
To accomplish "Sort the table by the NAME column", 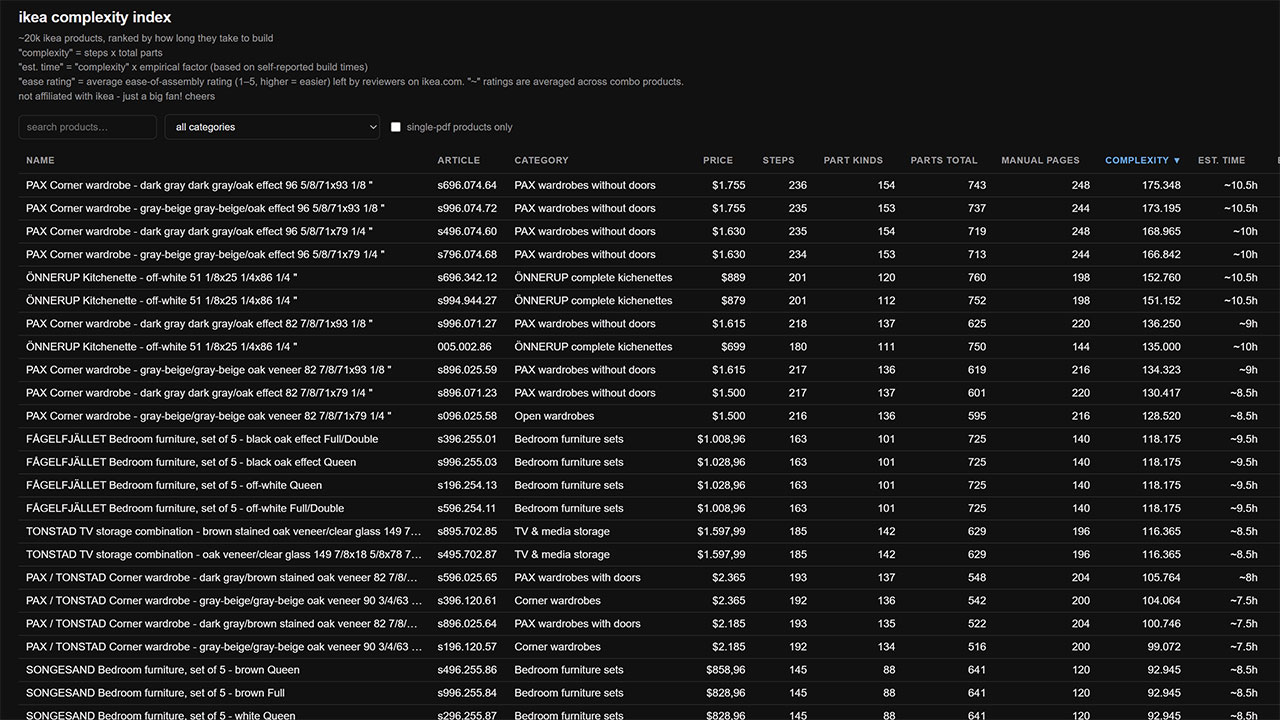I will point(40,160).
